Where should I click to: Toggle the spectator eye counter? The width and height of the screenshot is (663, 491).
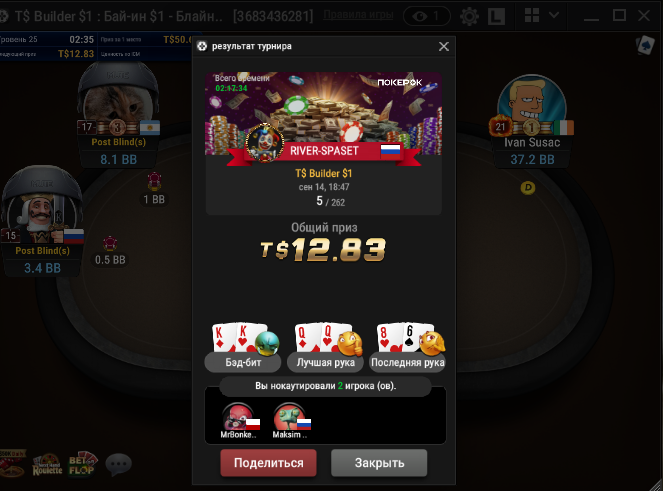[426, 16]
